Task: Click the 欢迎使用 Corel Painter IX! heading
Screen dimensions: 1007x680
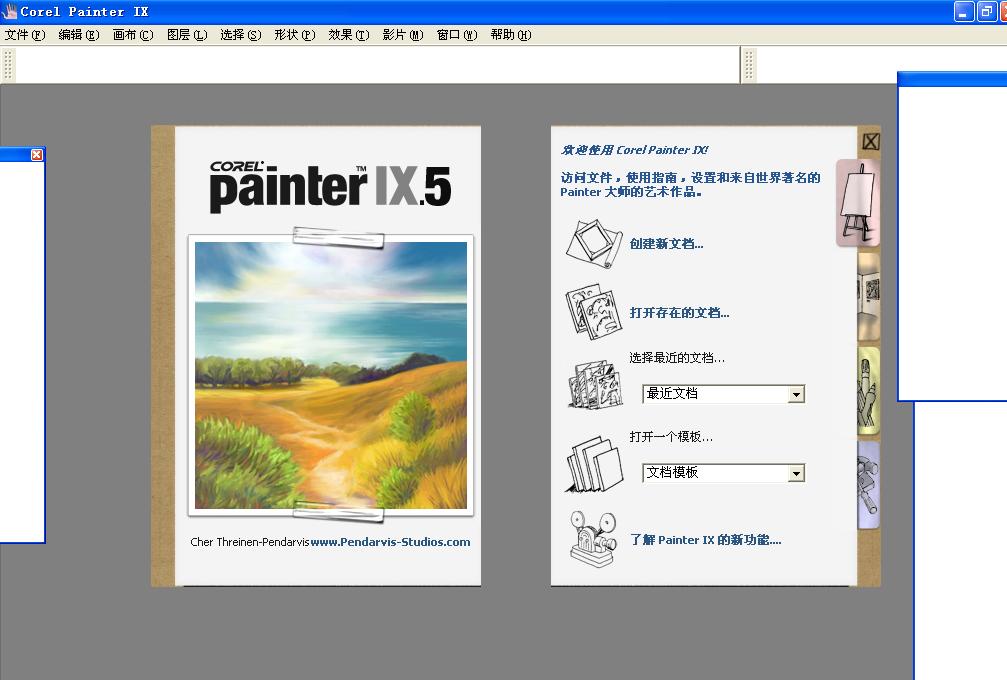Action: pyautogui.click(x=635, y=150)
